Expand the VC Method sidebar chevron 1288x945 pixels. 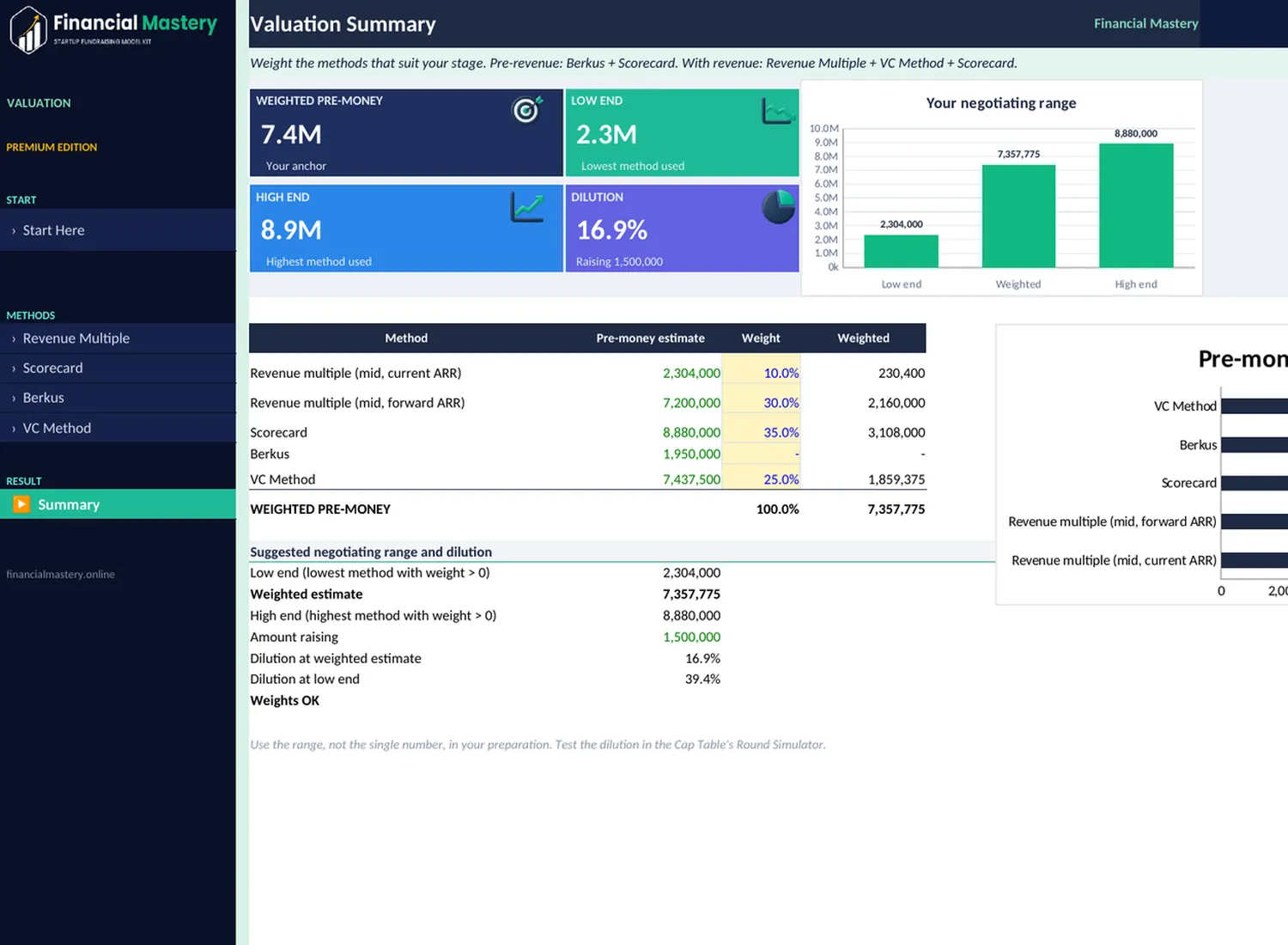click(14, 429)
